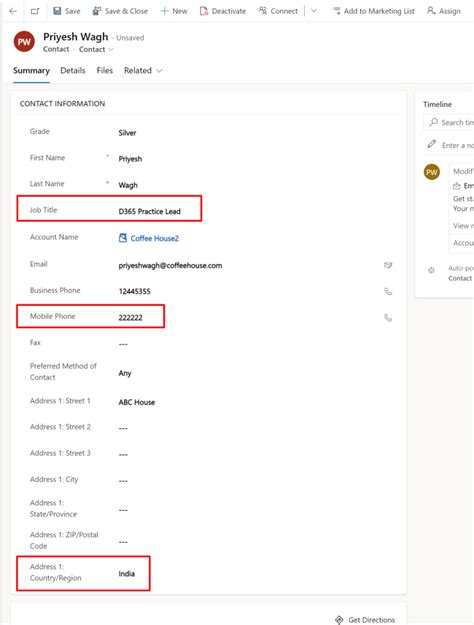Switch to the Summary tab
This screenshot has height=625, width=474.
[31, 71]
